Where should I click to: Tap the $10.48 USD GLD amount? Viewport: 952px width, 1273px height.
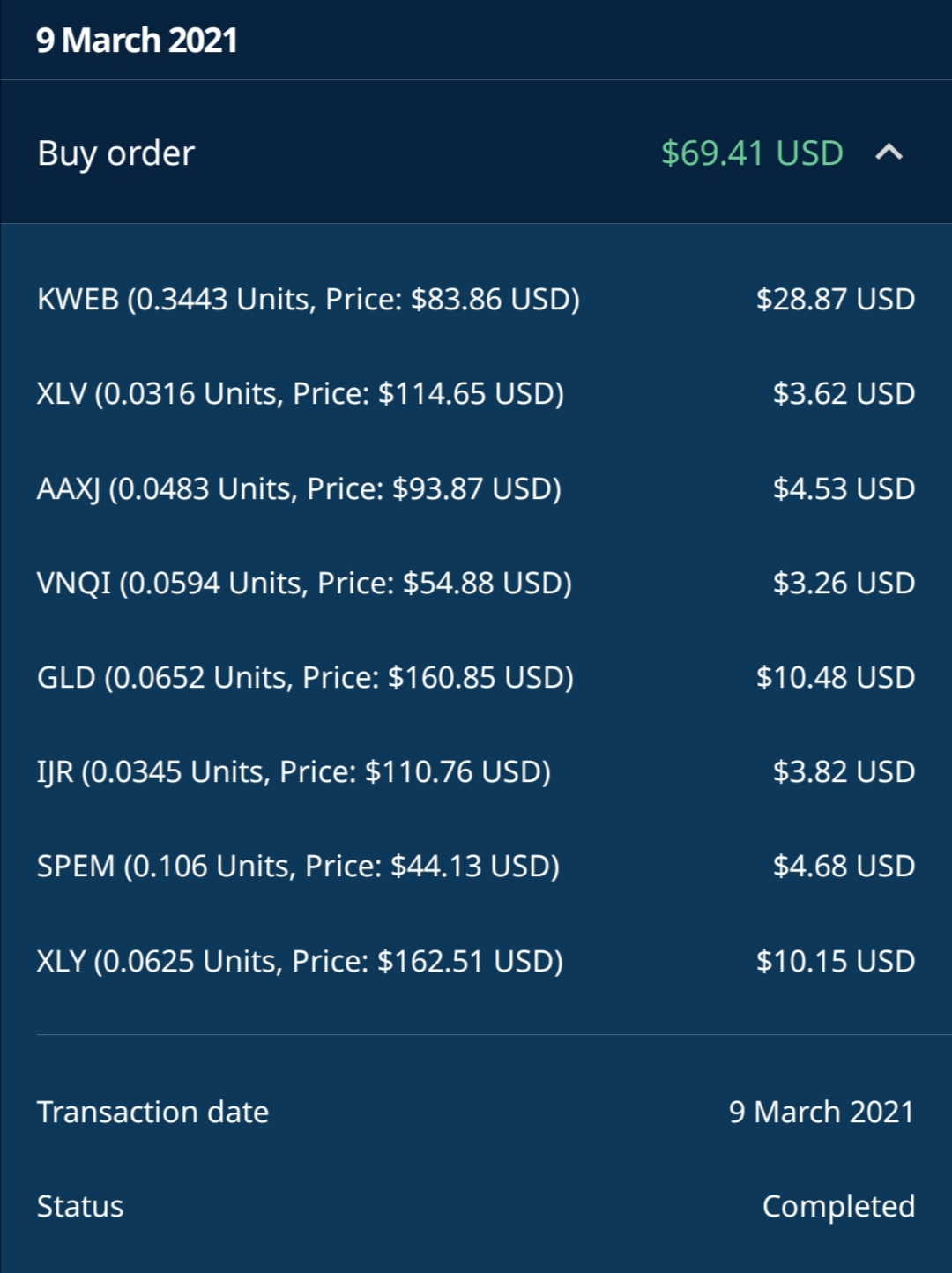coord(836,677)
